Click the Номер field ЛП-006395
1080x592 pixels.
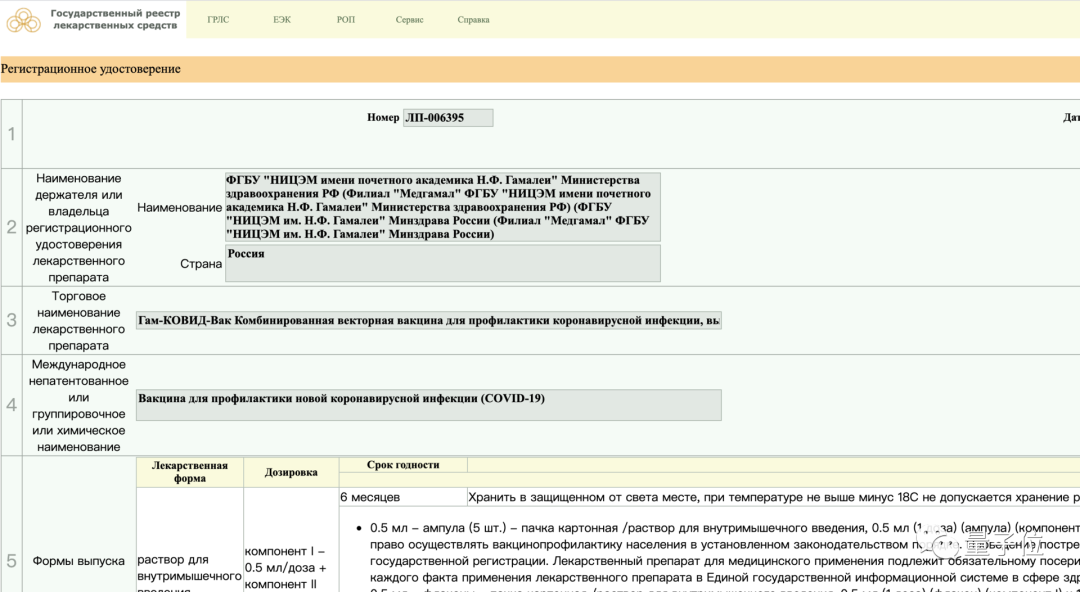click(x=448, y=118)
